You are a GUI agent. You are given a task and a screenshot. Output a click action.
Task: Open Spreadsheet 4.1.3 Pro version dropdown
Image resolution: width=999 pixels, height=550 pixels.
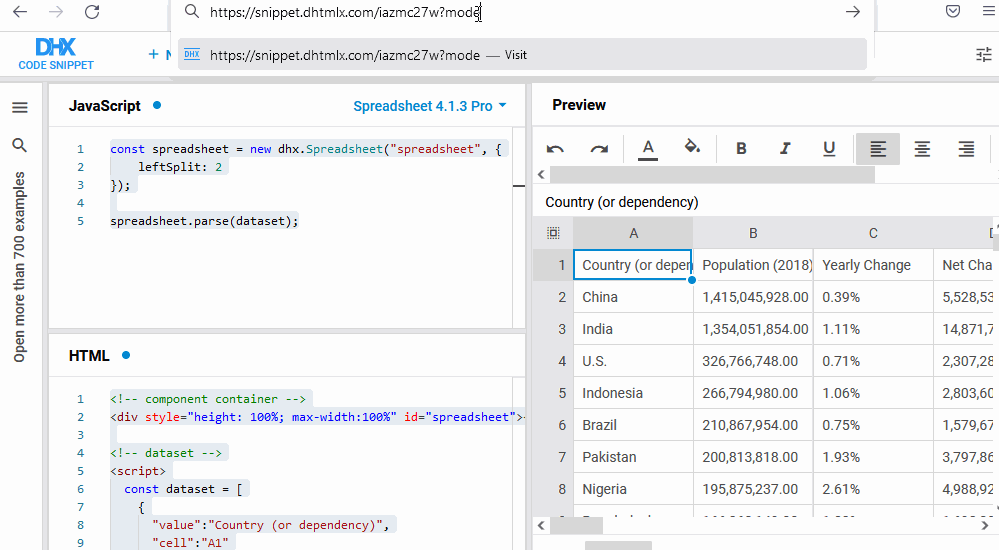tap(429, 106)
